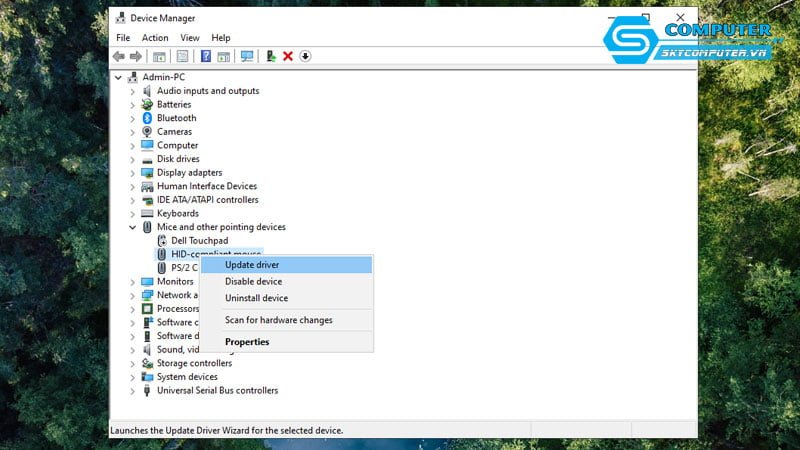Select the Disk drives tree label
Viewport: 800px width, 450px height.
click(x=178, y=159)
